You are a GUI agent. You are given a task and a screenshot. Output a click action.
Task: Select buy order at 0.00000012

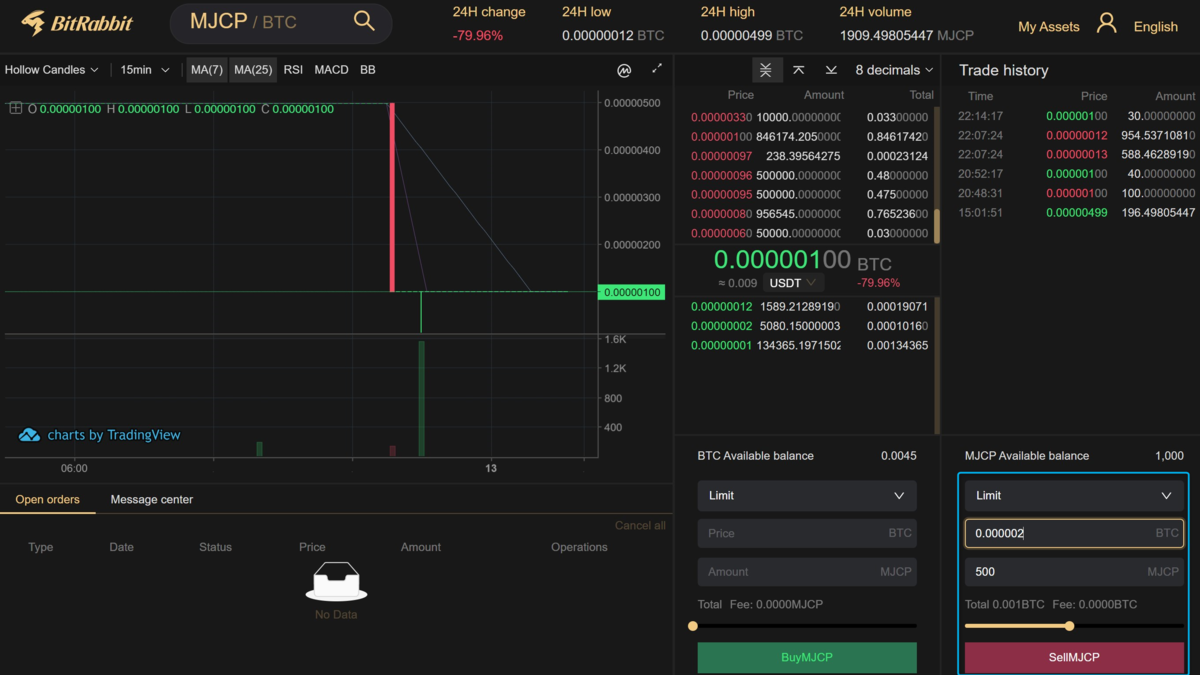(x=808, y=307)
